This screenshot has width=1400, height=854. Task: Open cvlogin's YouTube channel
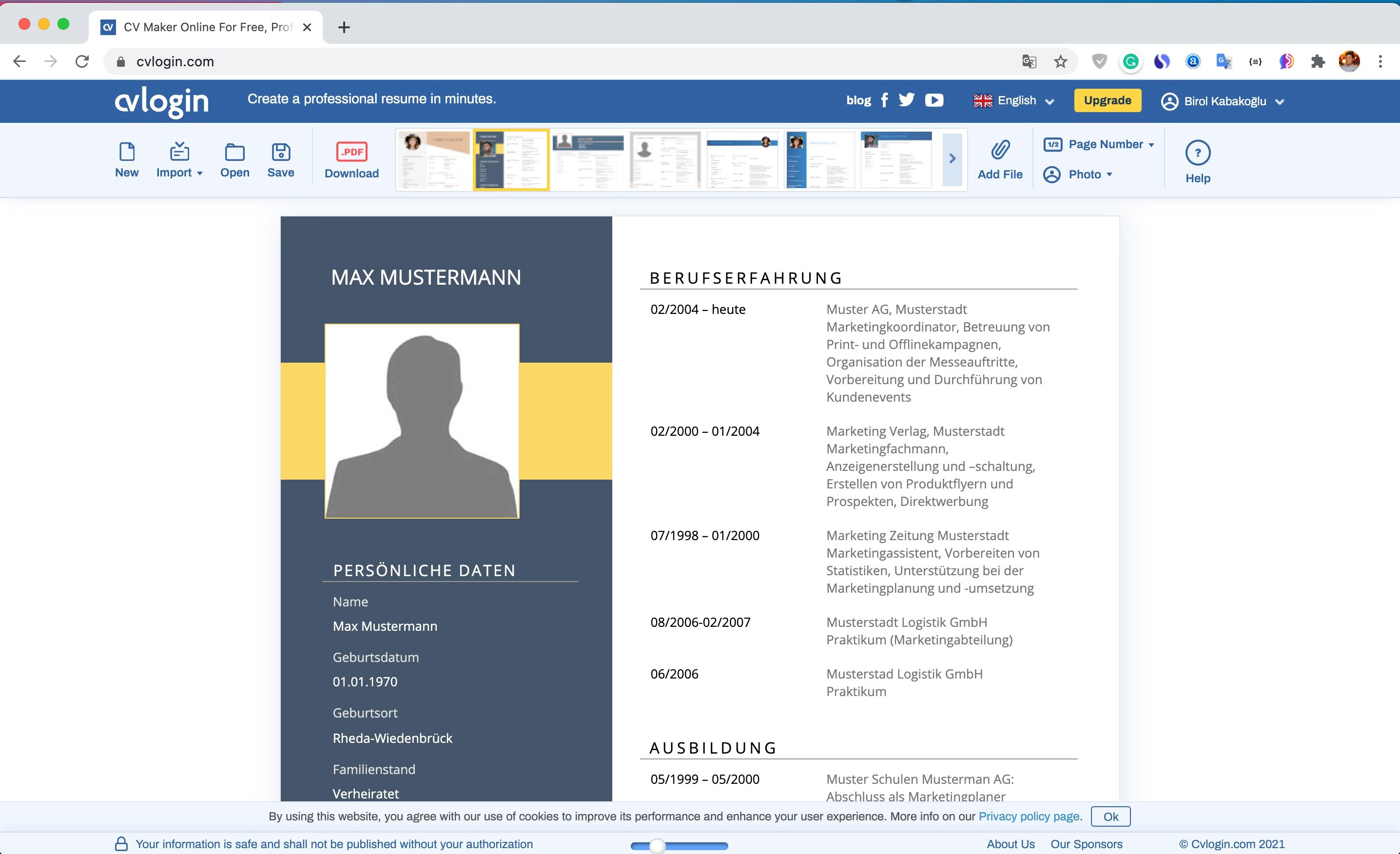tap(933, 100)
